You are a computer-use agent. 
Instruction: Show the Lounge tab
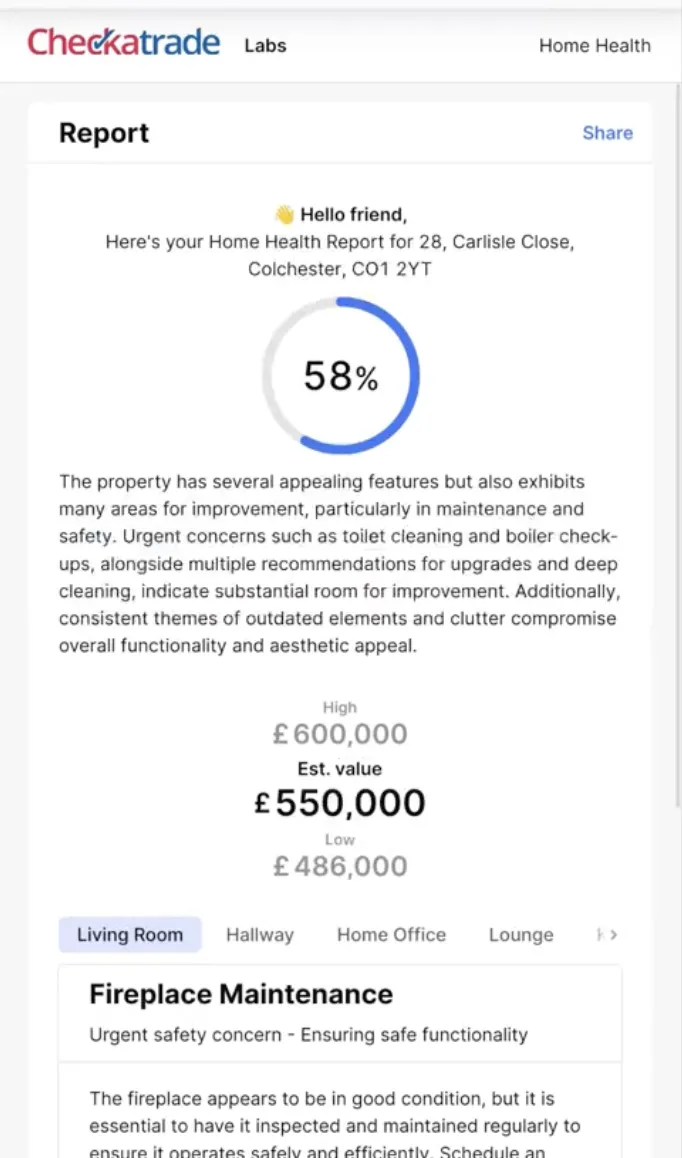click(x=521, y=935)
